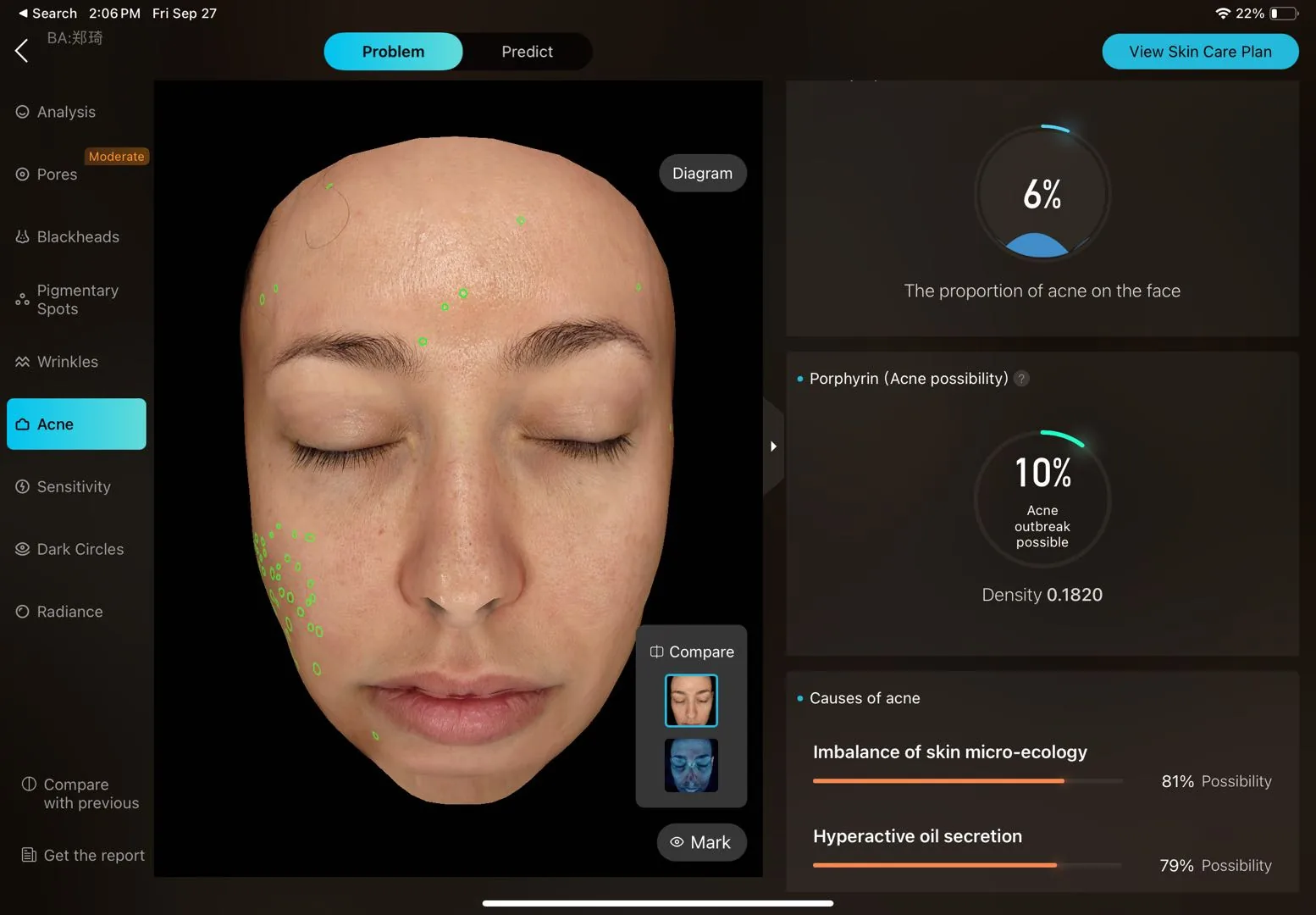Click the Acne icon in sidebar
This screenshot has height=915, width=1316.
point(23,424)
